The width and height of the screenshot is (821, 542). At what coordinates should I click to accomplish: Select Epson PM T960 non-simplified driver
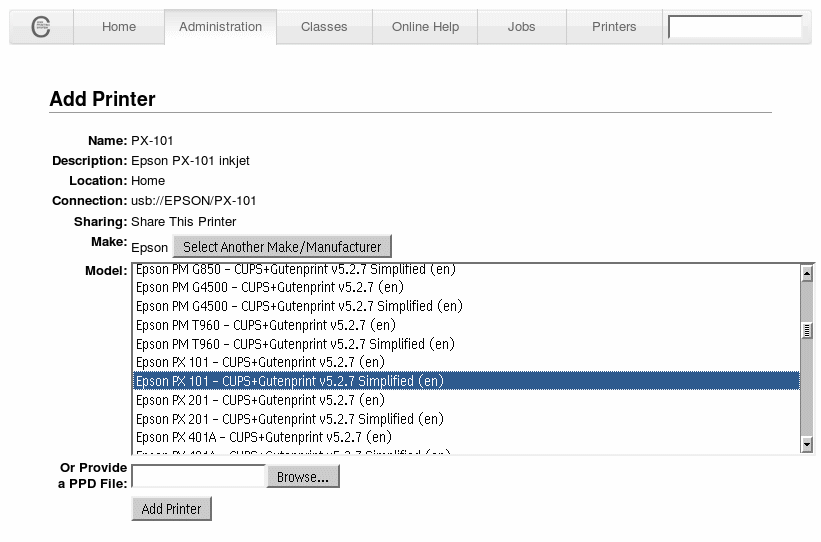pos(265,325)
